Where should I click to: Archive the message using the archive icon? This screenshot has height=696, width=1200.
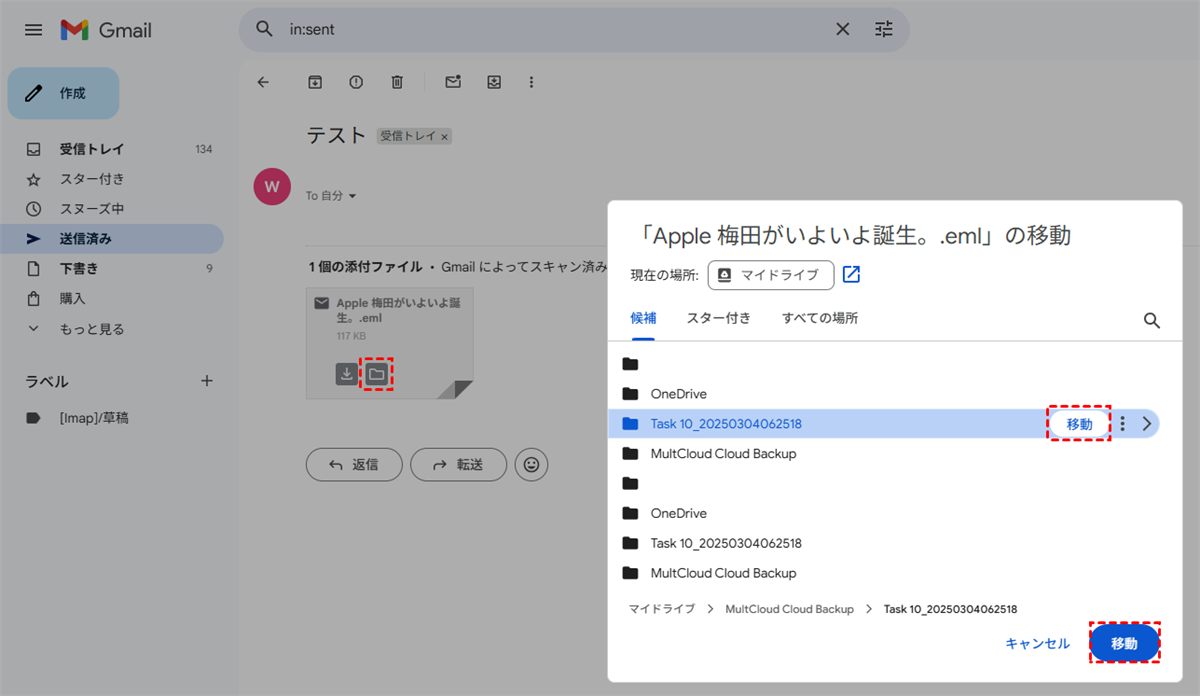pyautogui.click(x=315, y=82)
